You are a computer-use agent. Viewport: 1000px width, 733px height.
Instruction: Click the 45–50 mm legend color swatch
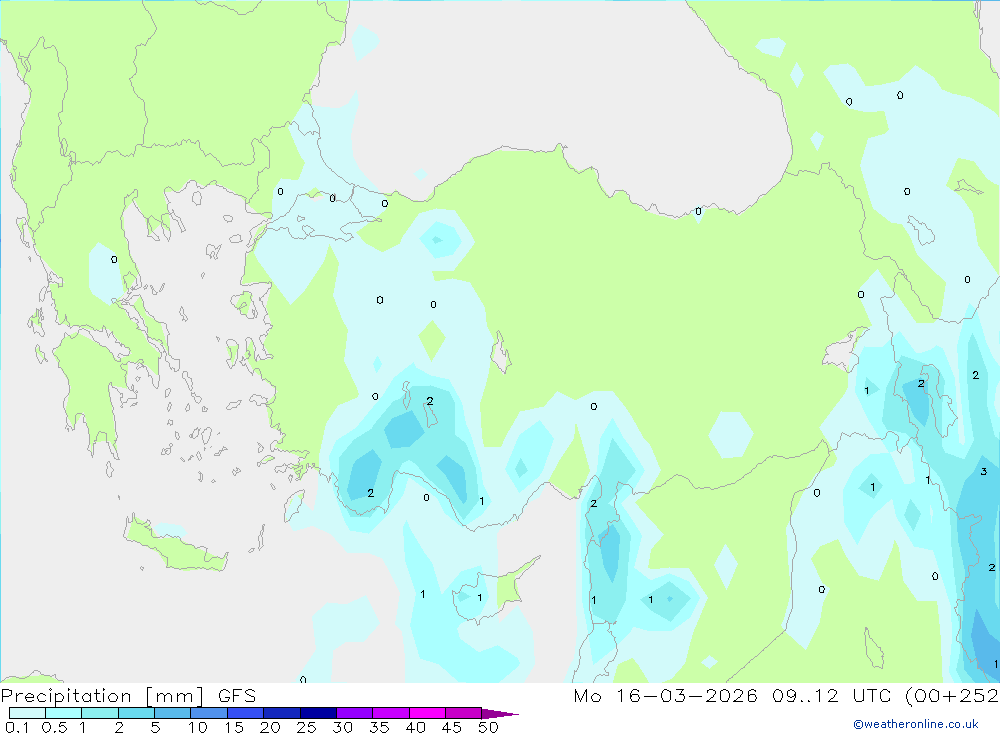463,713
